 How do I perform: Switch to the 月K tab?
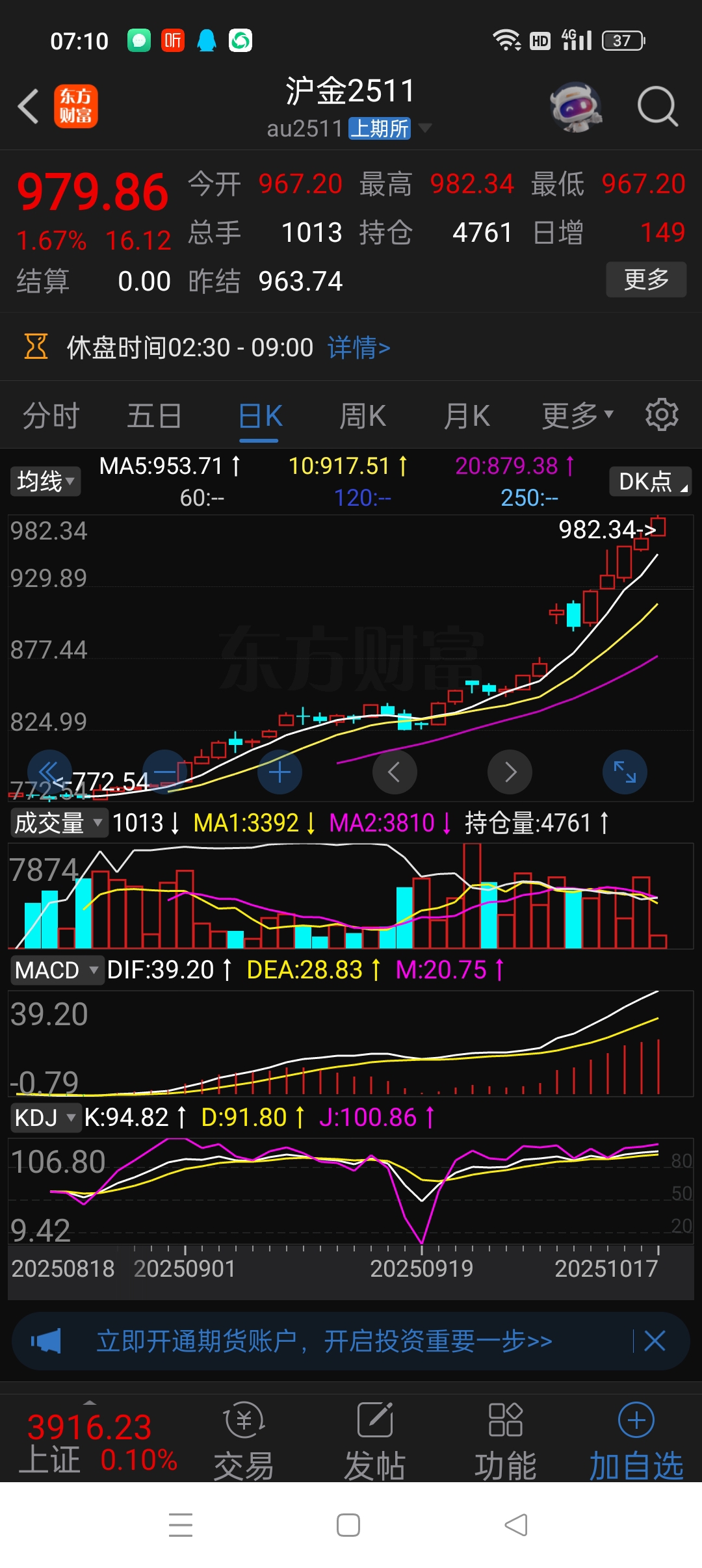pyautogui.click(x=467, y=416)
